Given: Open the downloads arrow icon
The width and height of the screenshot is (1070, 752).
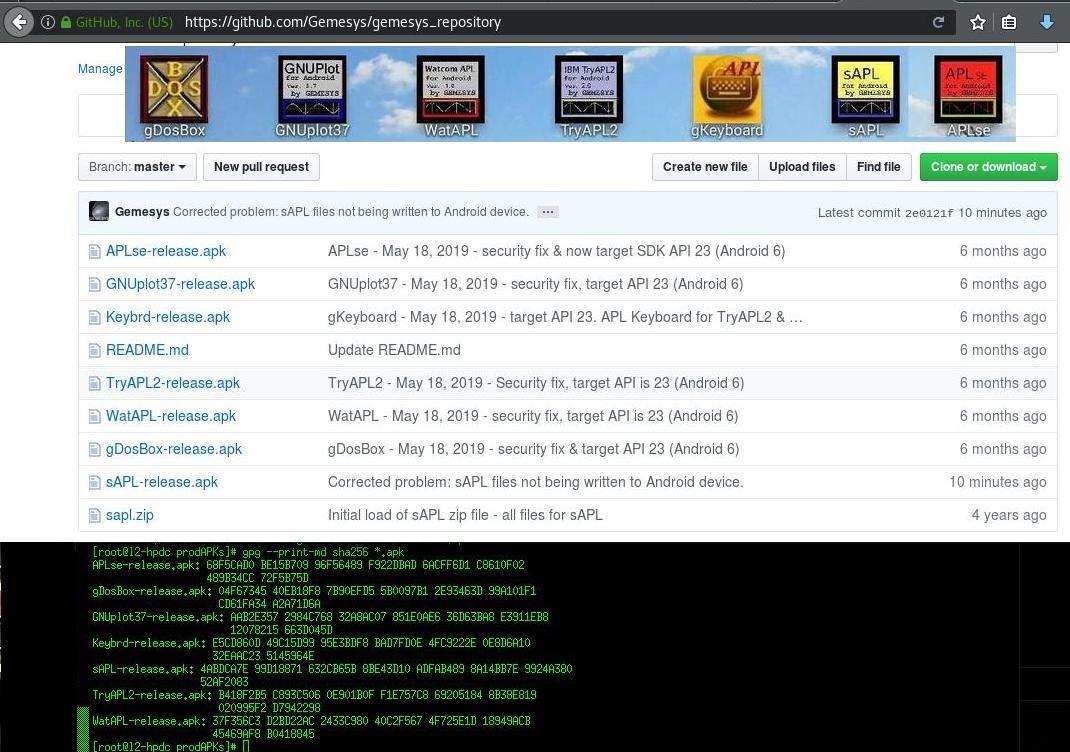Looking at the screenshot, I should (x=1047, y=23).
